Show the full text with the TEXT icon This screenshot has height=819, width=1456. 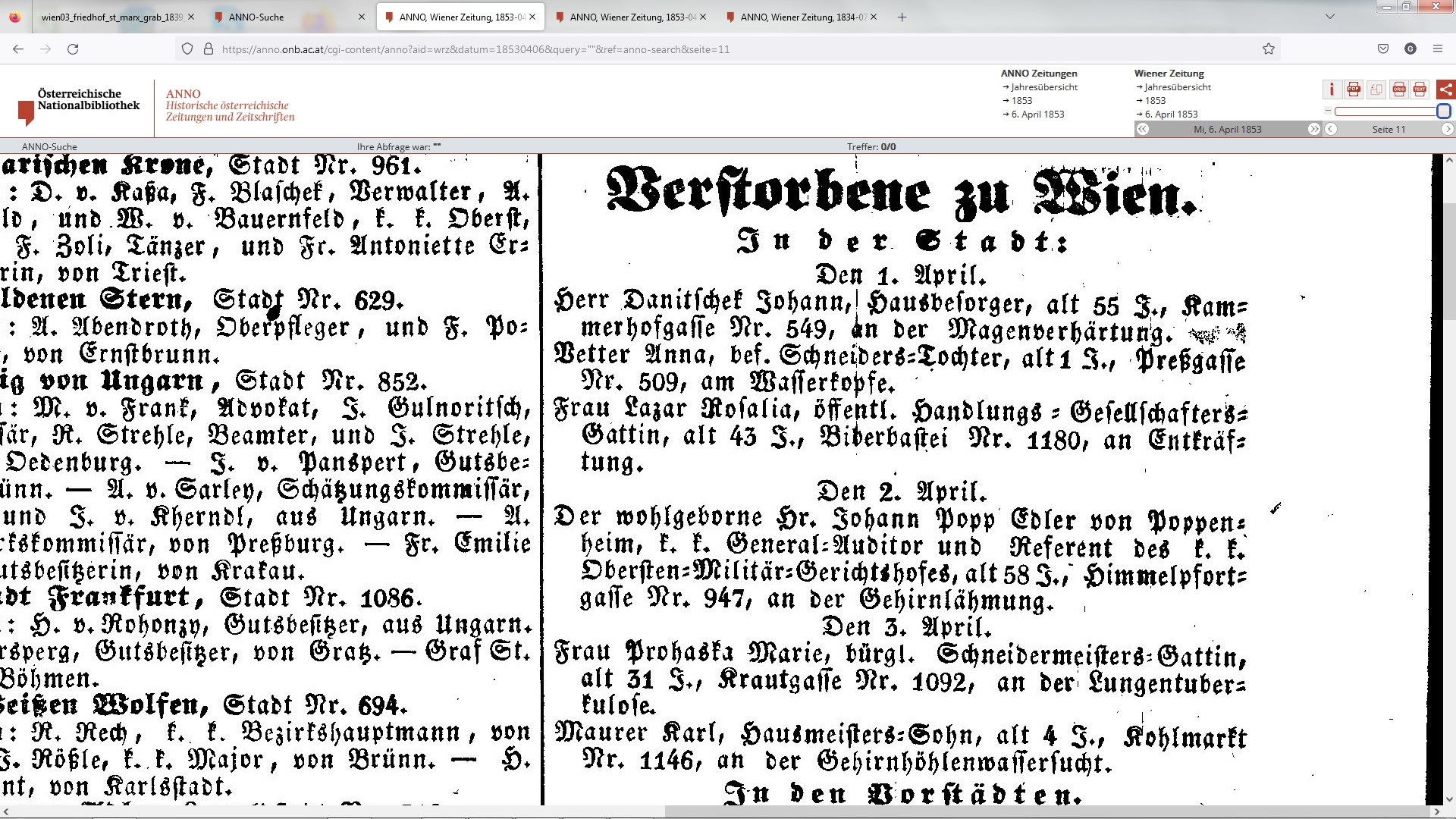[1420, 89]
